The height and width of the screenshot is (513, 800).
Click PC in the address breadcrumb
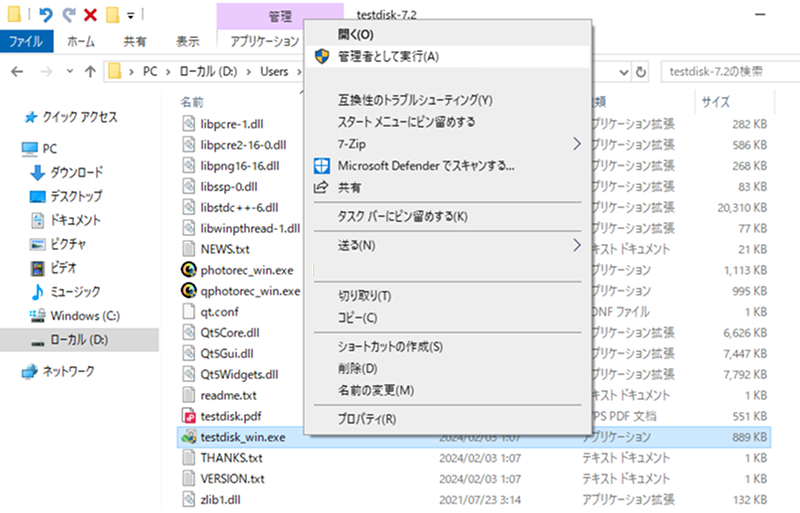tap(150, 71)
